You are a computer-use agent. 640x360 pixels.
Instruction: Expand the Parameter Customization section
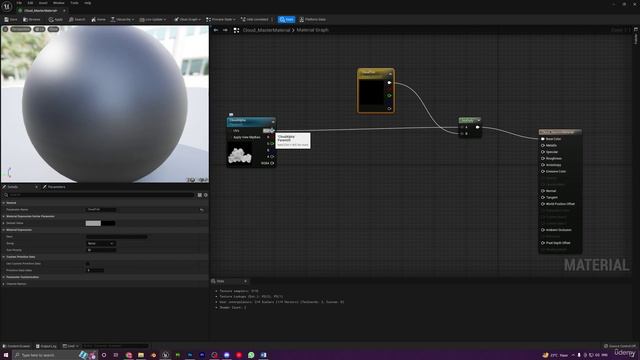(4, 277)
